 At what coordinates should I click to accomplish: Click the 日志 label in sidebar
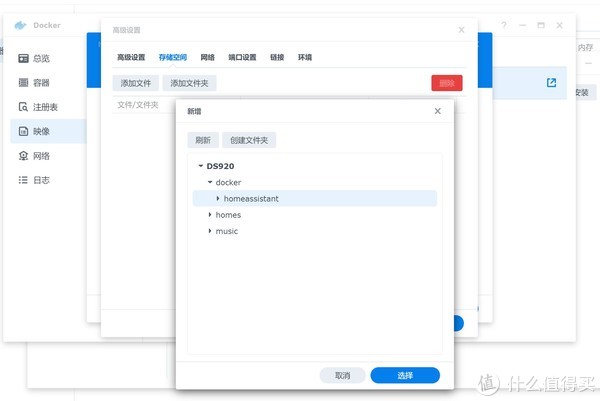tap(41, 180)
